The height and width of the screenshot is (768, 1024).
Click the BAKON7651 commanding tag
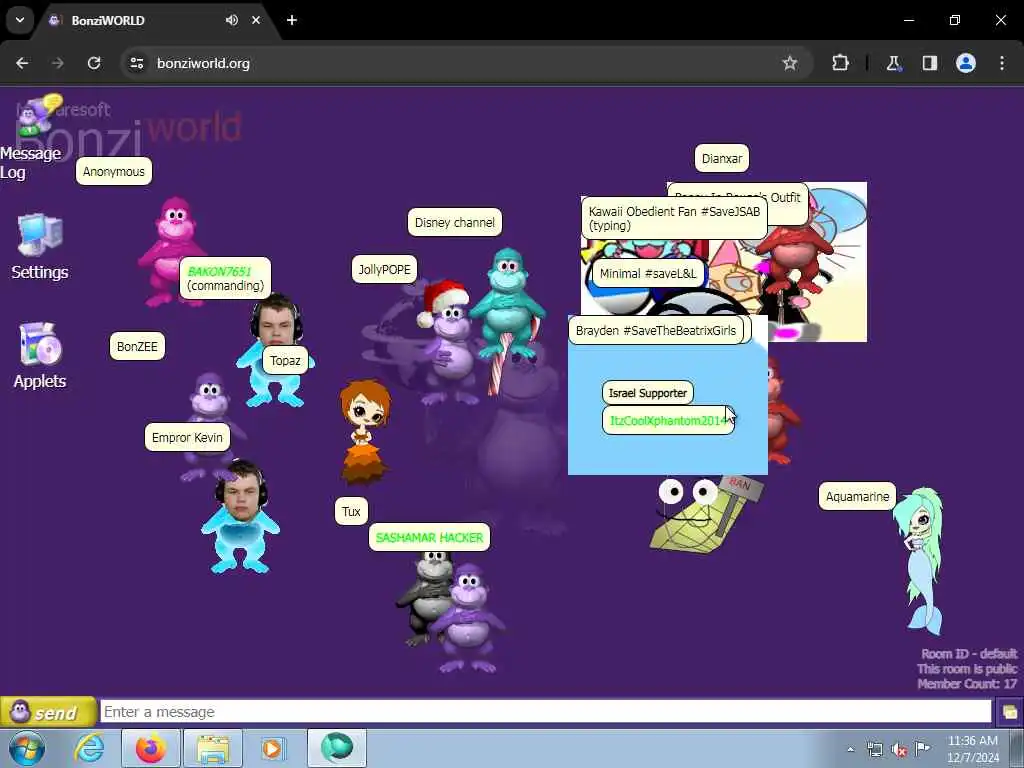click(x=225, y=278)
